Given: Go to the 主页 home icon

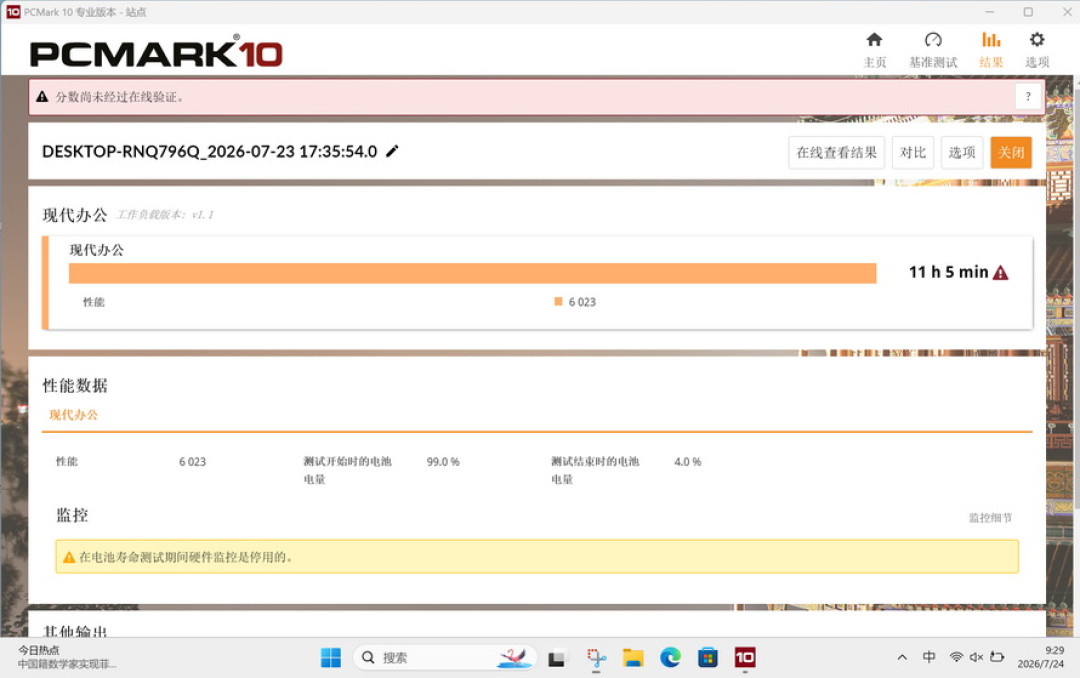Looking at the screenshot, I should (x=874, y=39).
